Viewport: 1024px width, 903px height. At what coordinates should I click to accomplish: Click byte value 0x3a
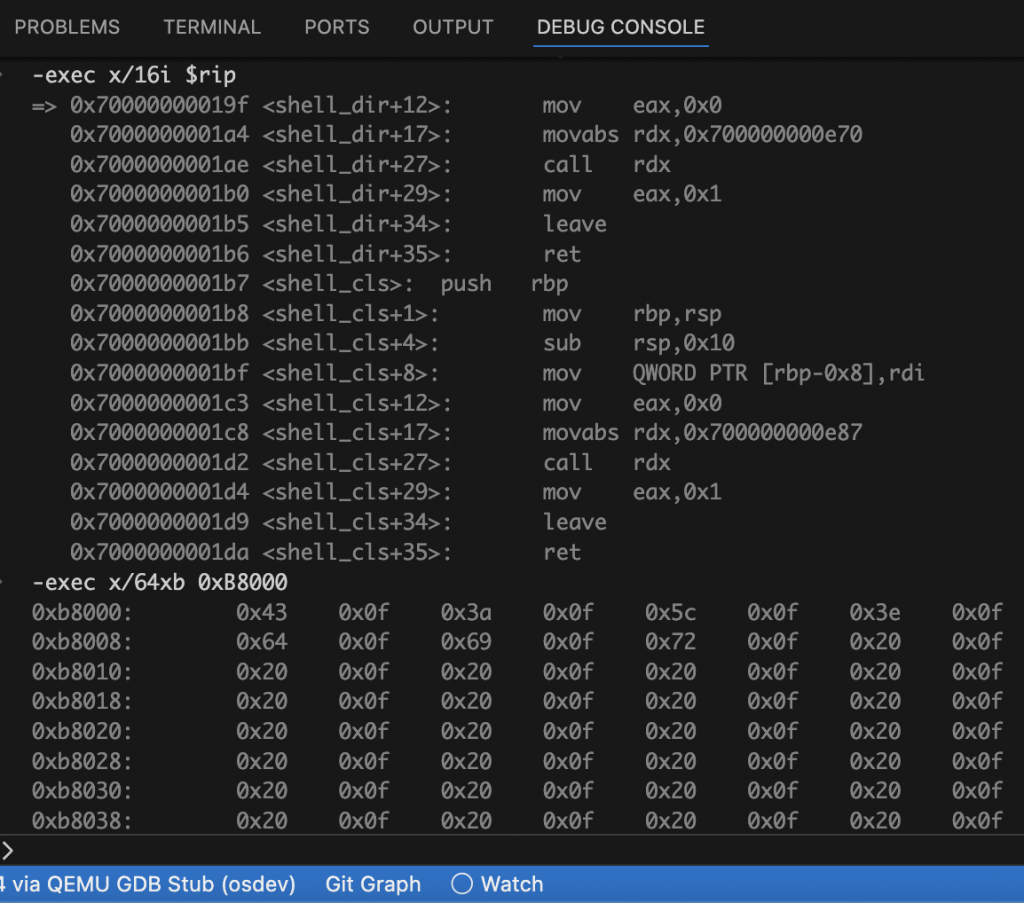(466, 612)
